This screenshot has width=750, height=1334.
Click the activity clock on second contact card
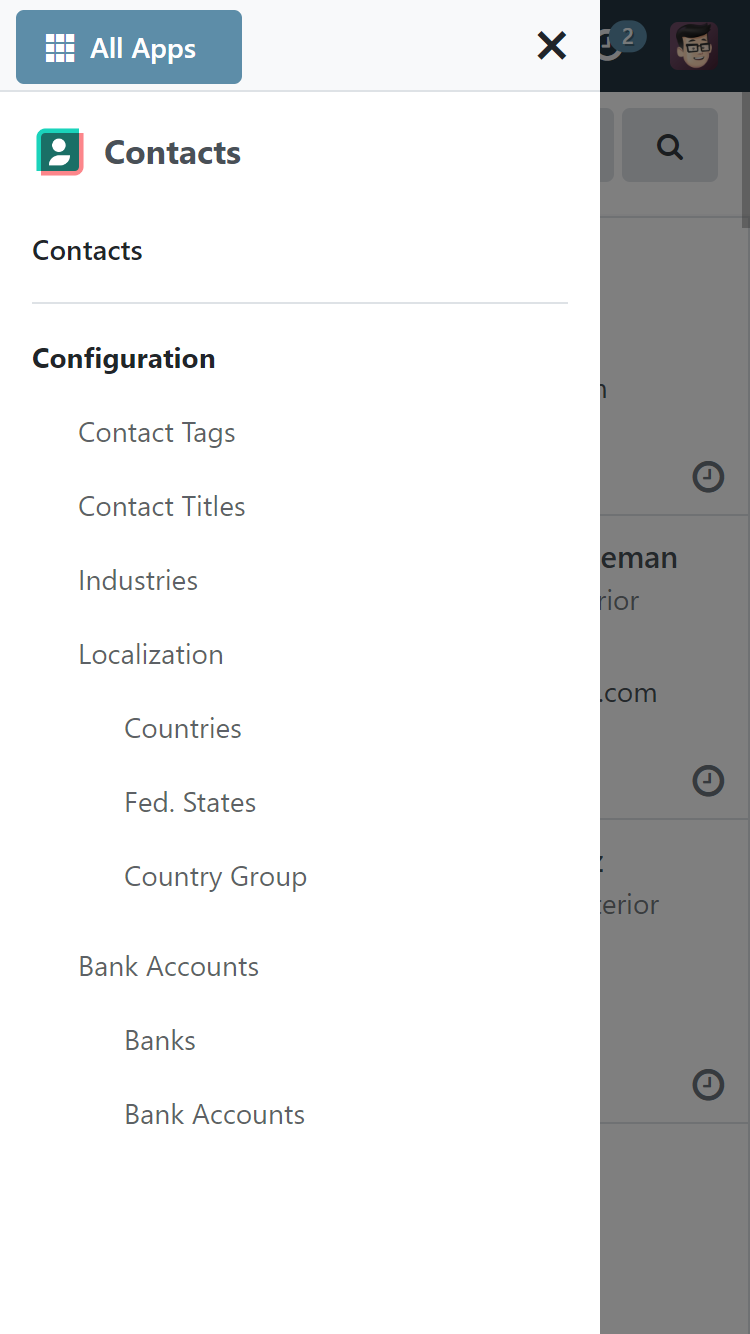(x=708, y=780)
